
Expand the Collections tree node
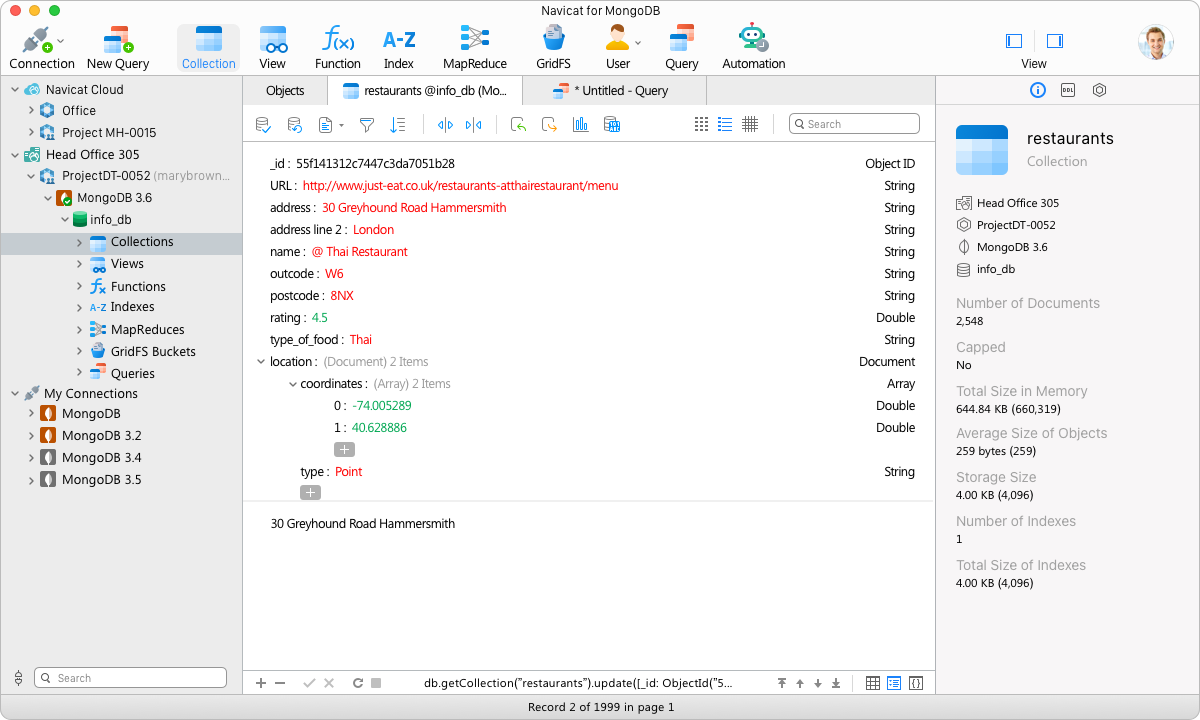(80, 242)
